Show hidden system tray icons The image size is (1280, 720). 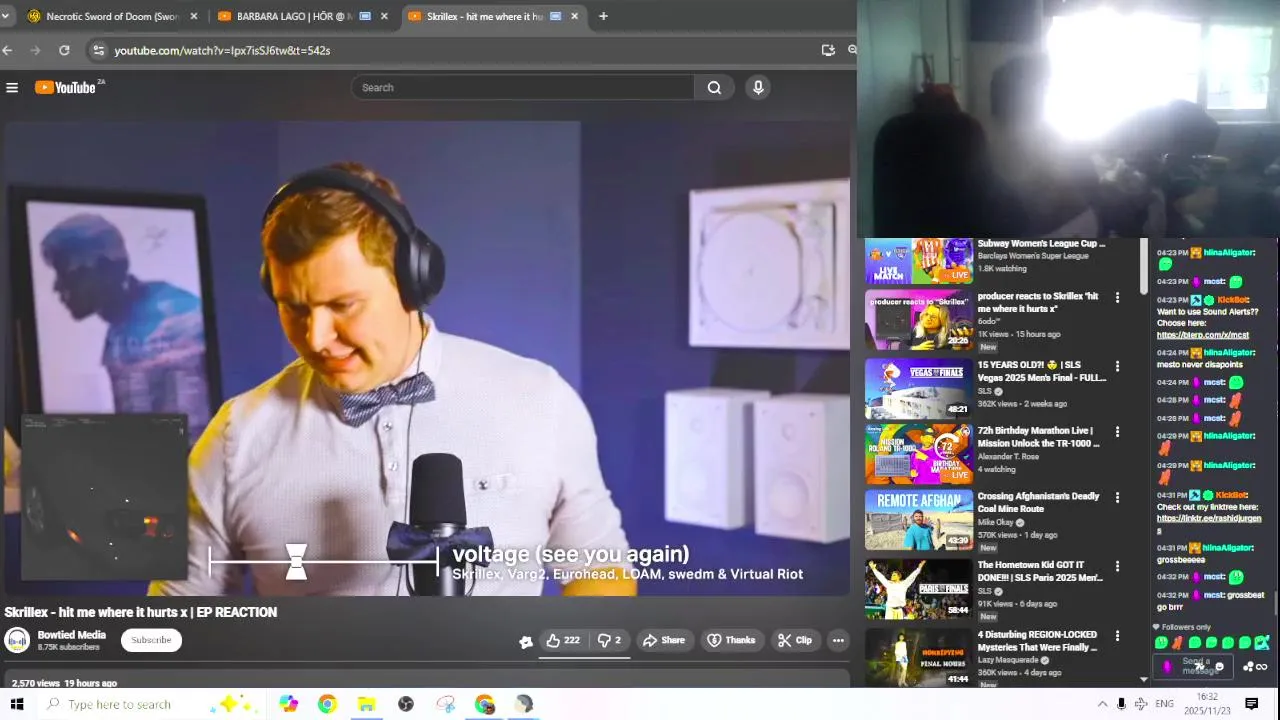1102,704
